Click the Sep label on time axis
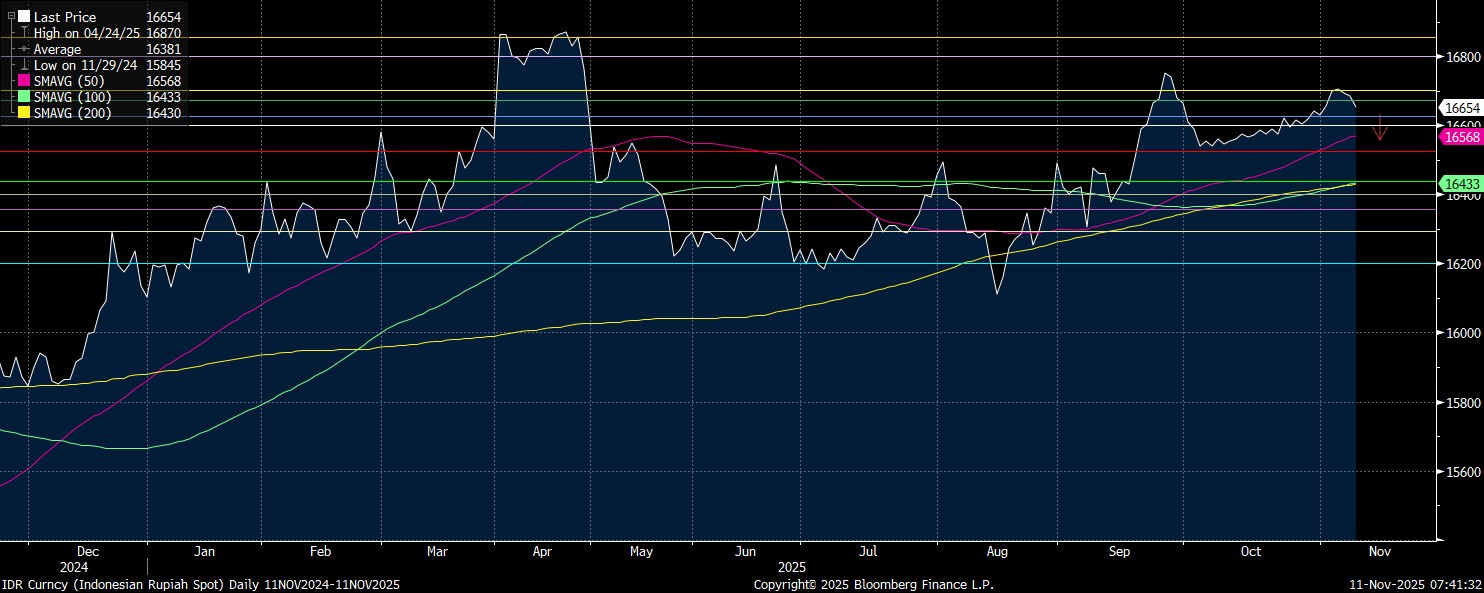The image size is (1484, 593). point(1119,551)
